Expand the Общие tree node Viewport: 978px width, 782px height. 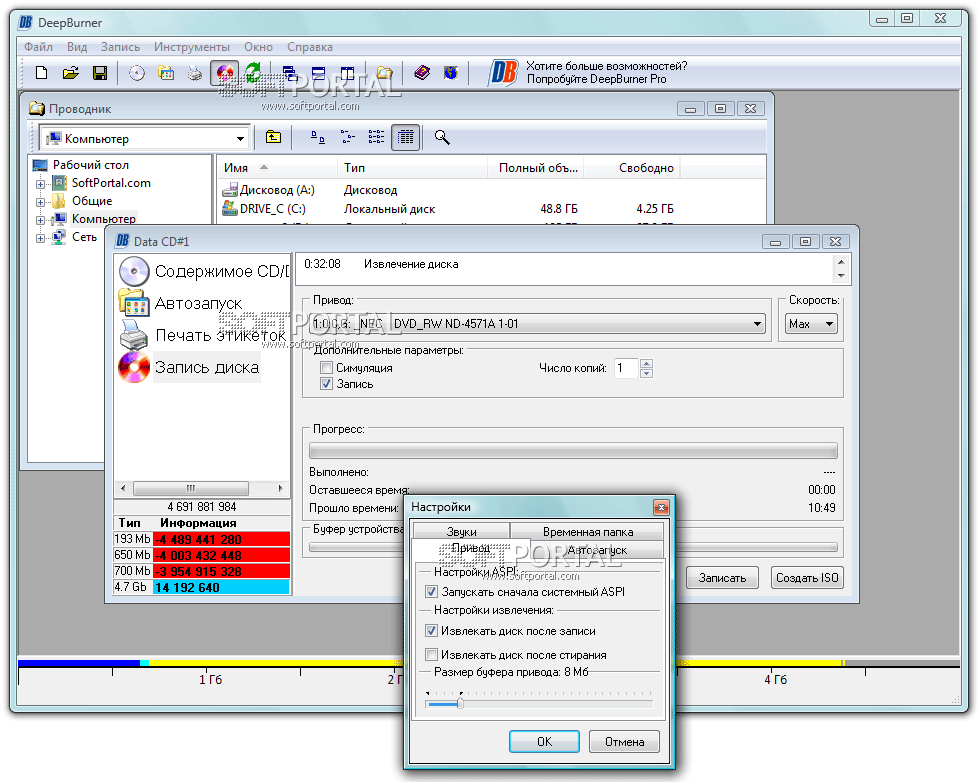point(41,202)
